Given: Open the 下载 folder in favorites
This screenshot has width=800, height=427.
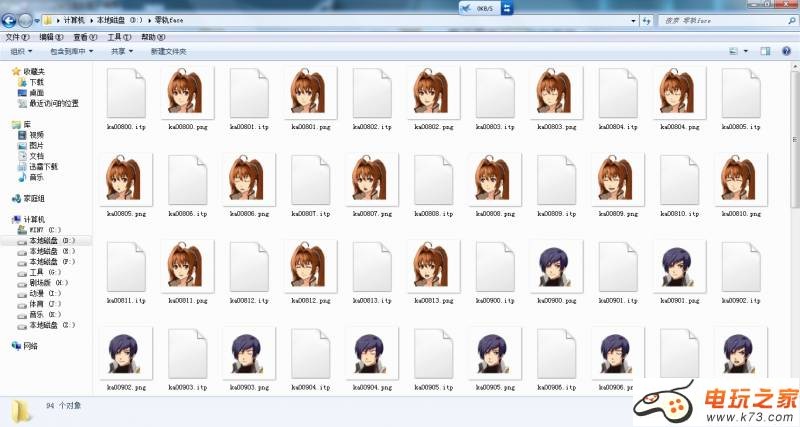Looking at the screenshot, I should click(x=37, y=82).
